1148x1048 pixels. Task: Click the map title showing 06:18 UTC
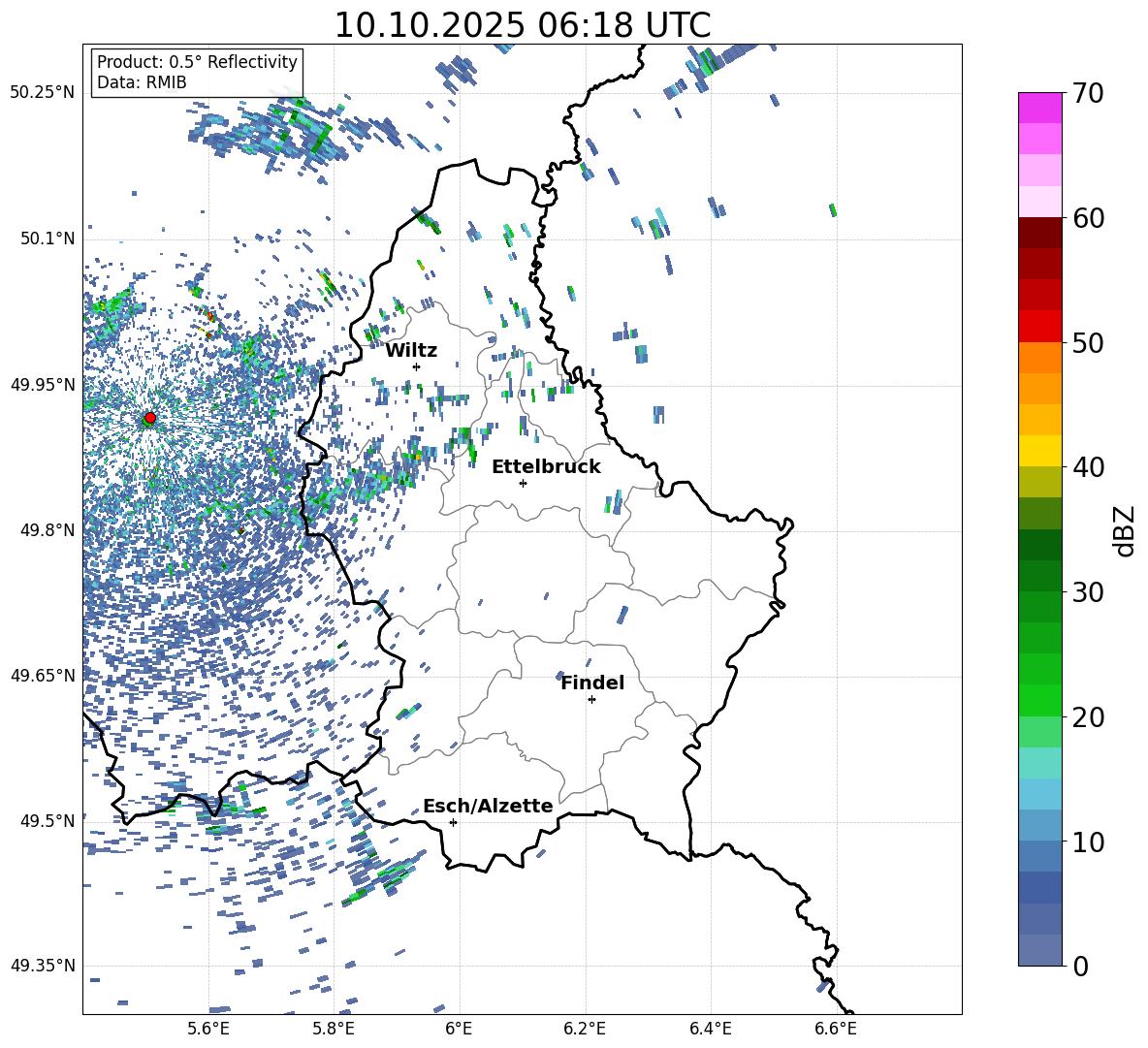pos(522,25)
